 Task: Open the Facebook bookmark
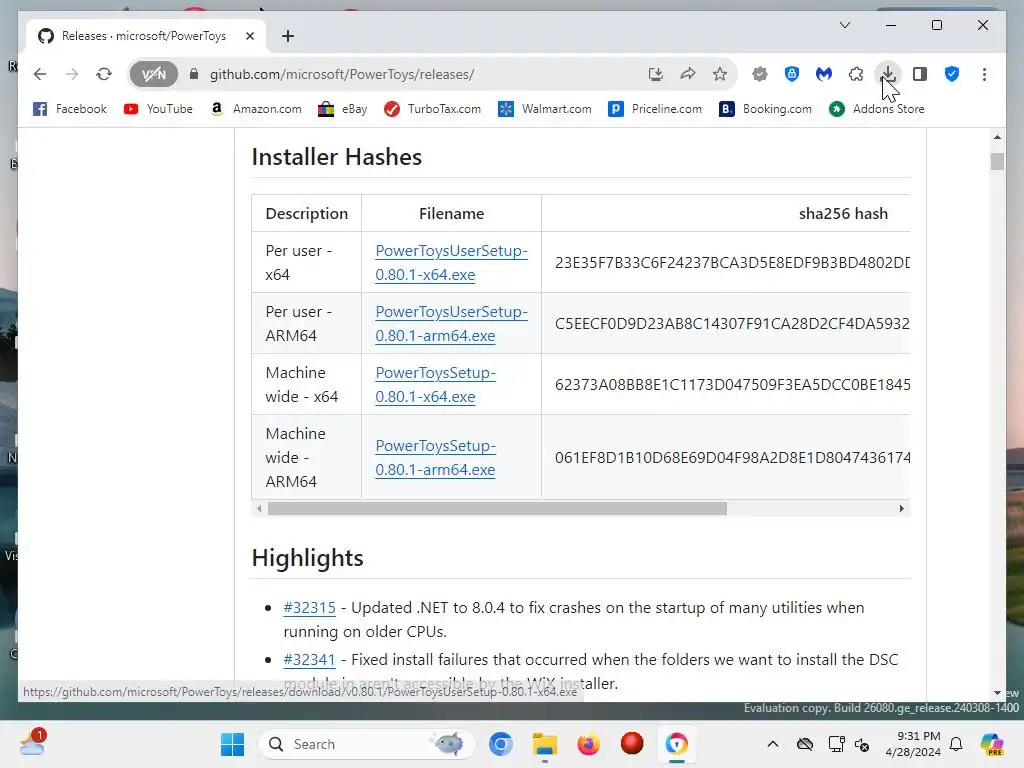(x=69, y=109)
